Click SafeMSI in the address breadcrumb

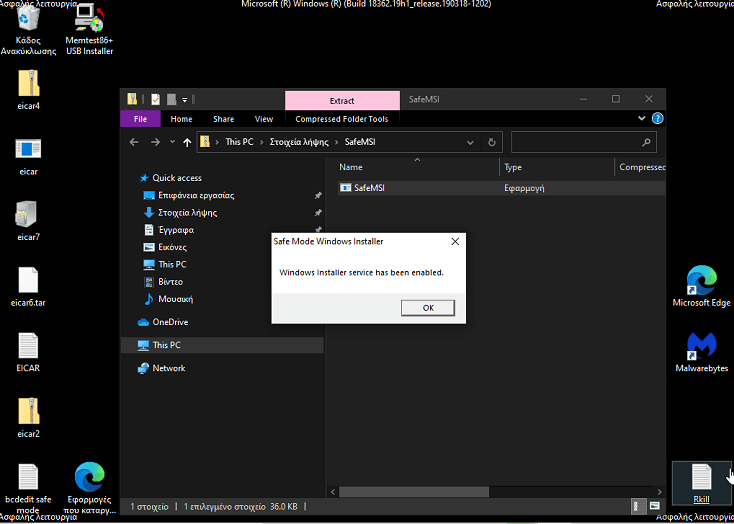coord(360,142)
